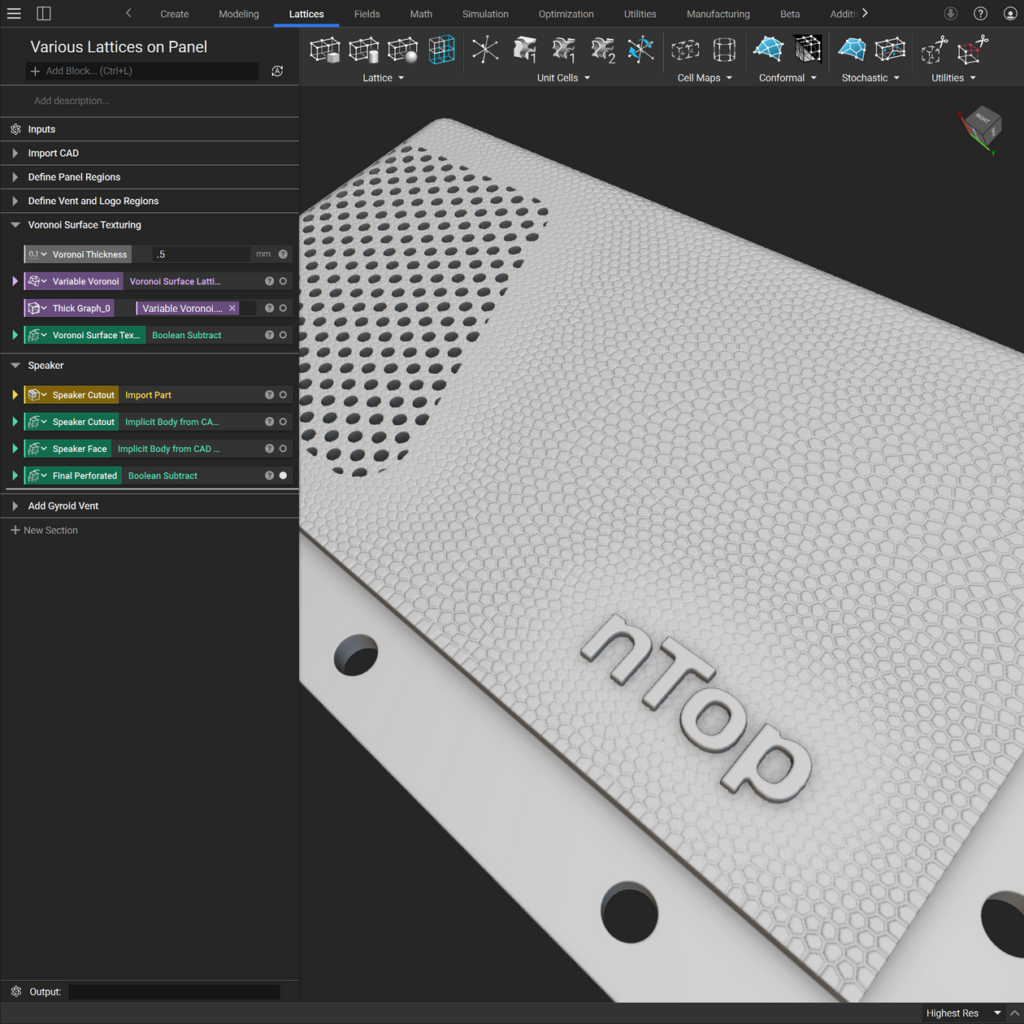Image resolution: width=1024 pixels, height=1024 pixels.
Task: Toggle visibility of Thick Graph_0 block
Action: [283, 308]
